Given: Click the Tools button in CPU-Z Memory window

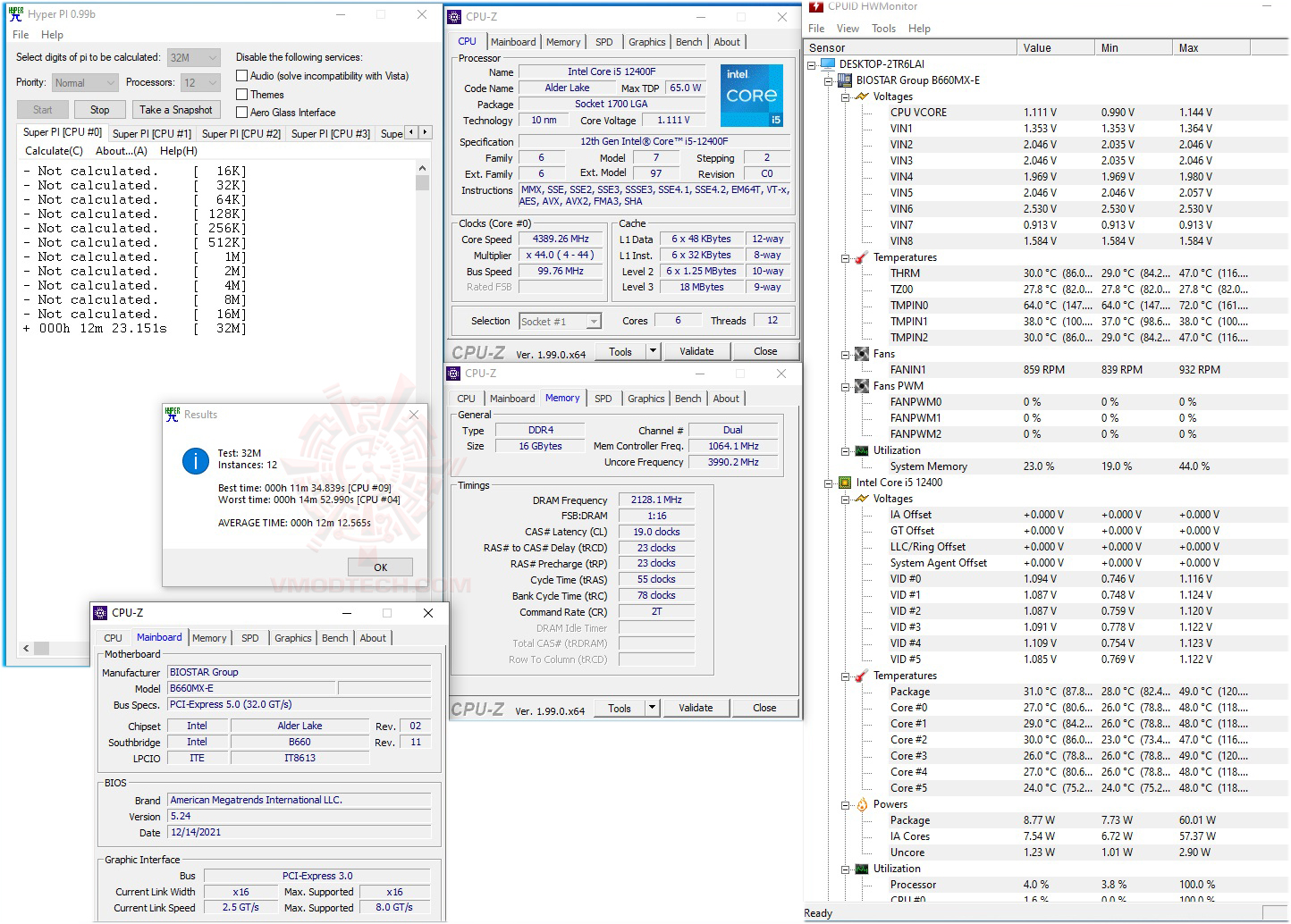Looking at the screenshot, I should [620, 708].
